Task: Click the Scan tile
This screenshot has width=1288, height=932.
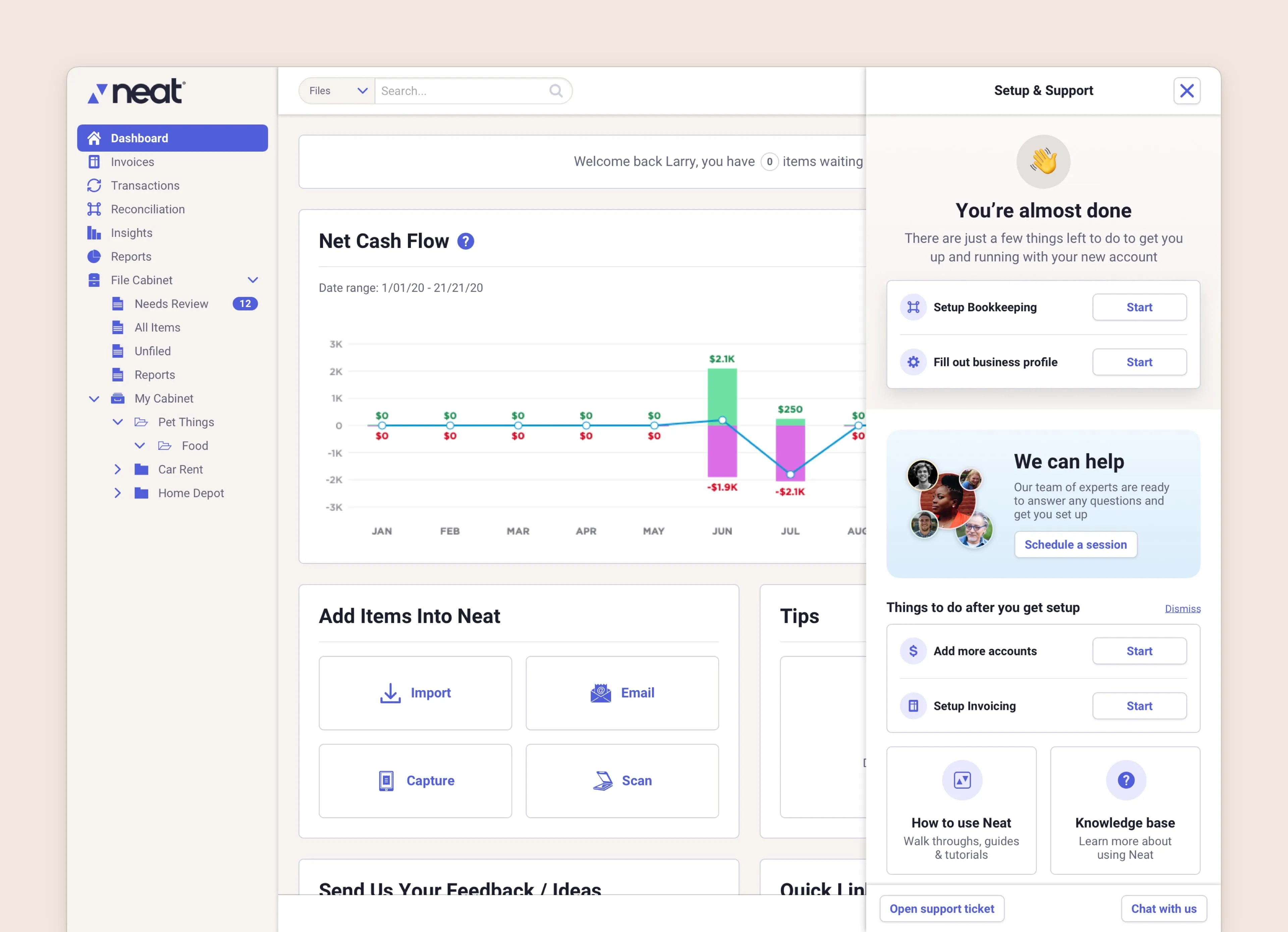Action: coord(622,781)
